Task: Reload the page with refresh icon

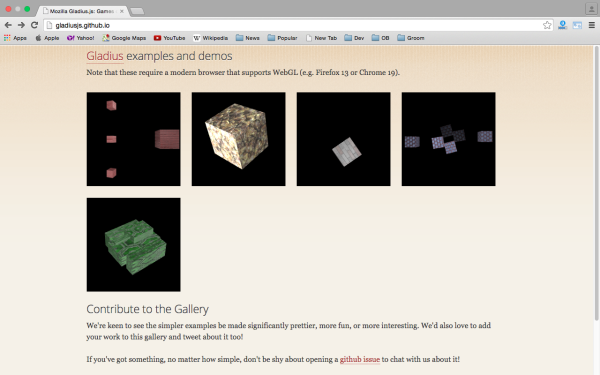Action: [34, 25]
